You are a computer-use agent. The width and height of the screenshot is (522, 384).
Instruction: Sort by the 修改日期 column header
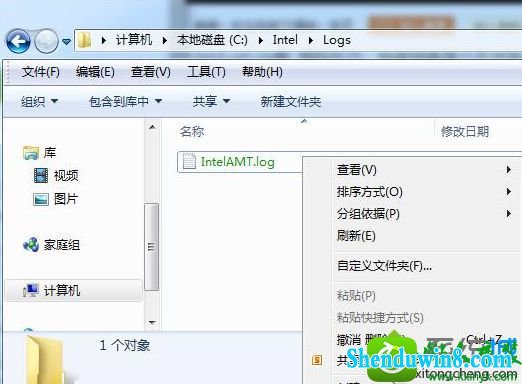pos(465,131)
